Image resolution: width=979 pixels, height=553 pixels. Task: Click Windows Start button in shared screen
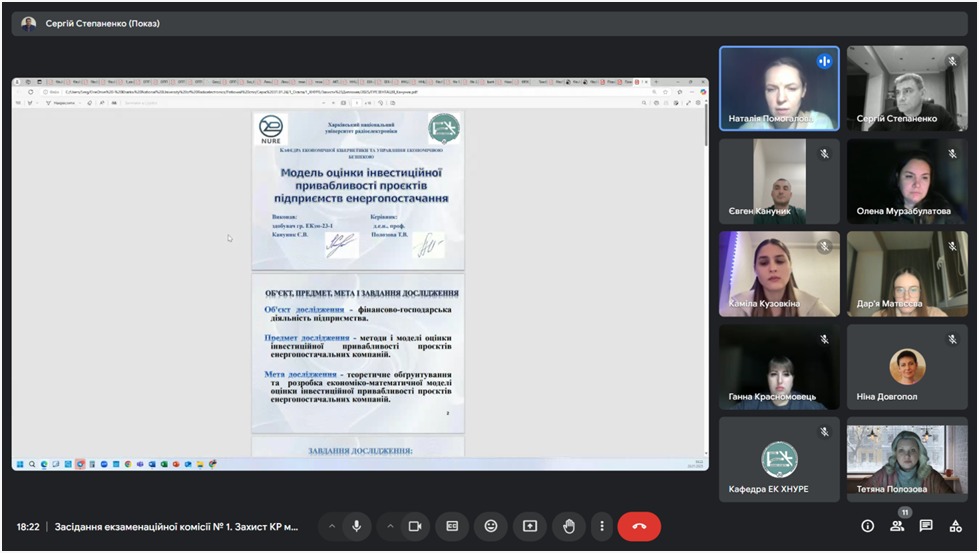pos(19,464)
